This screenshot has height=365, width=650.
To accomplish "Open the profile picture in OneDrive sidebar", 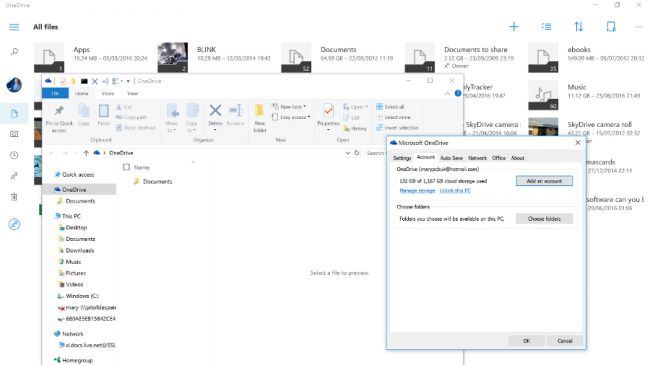I will pyautogui.click(x=14, y=85).
